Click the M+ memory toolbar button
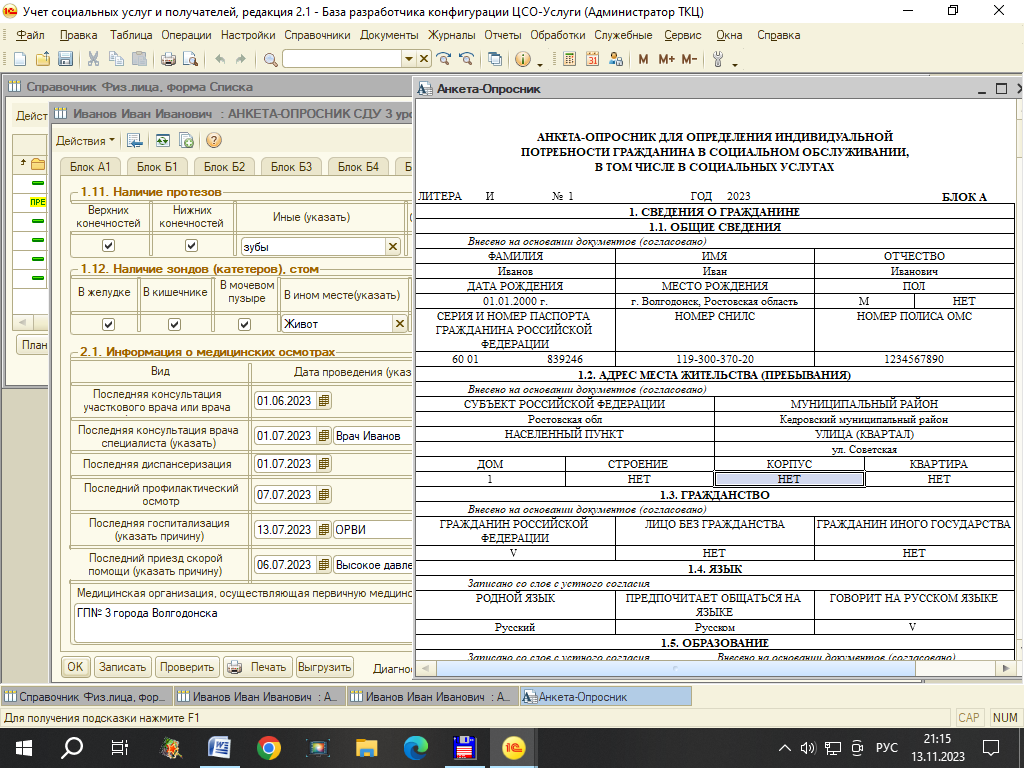The image size is (1024, 768). [x=667, y=60]
